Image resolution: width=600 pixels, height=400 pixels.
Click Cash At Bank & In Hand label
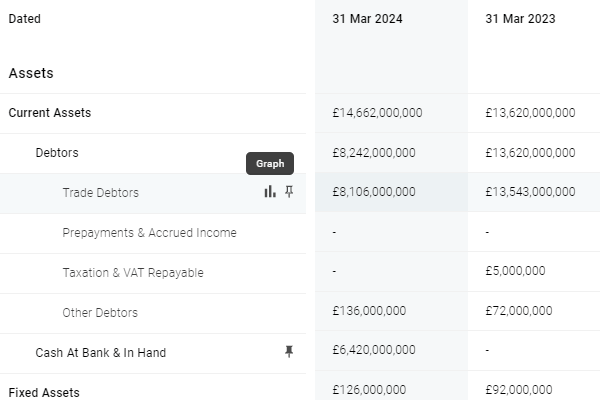[x=100, y=353]
